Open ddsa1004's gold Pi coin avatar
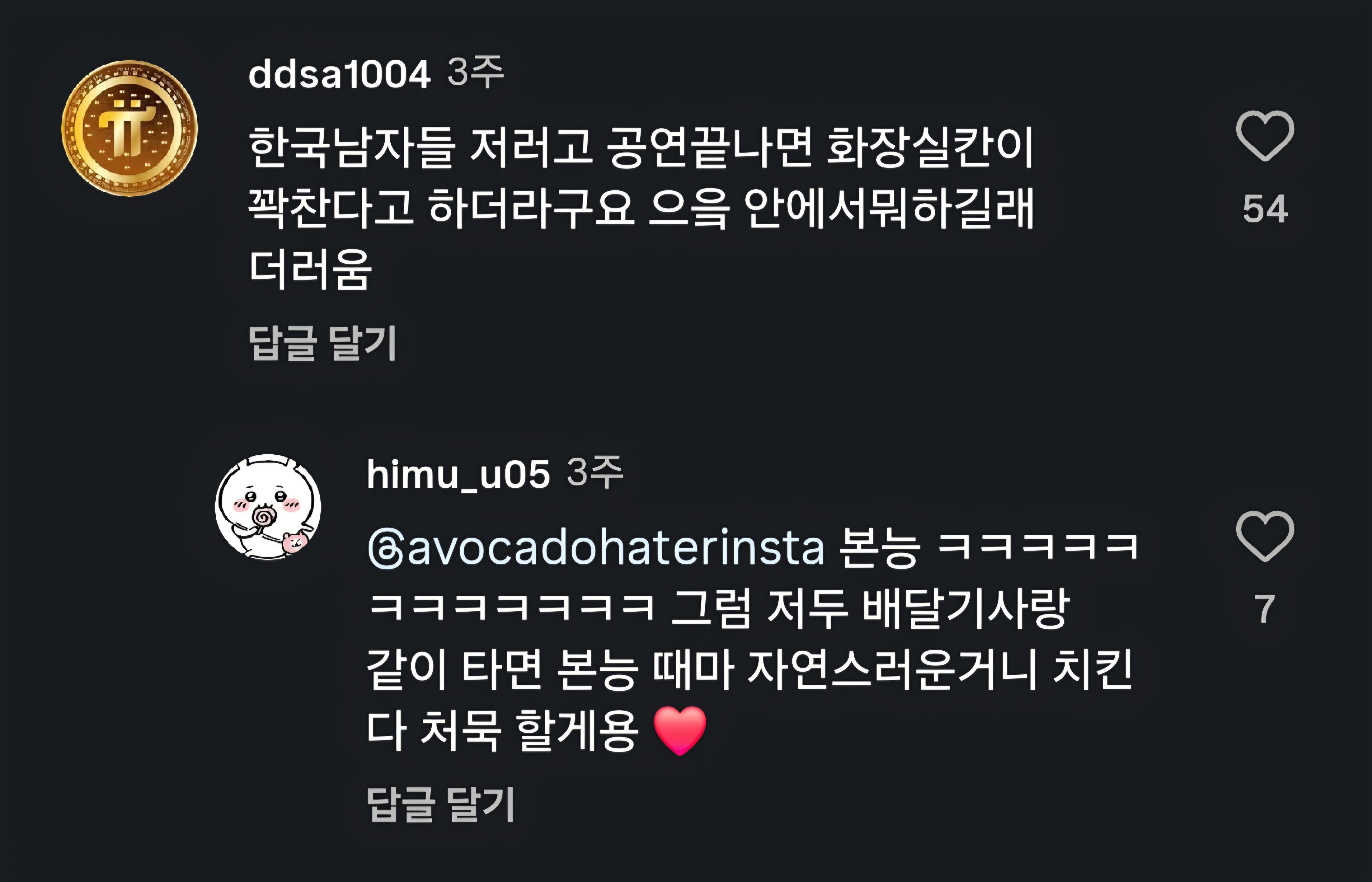1372x882 pixels. pyautogui.click(x=129, y=128)
